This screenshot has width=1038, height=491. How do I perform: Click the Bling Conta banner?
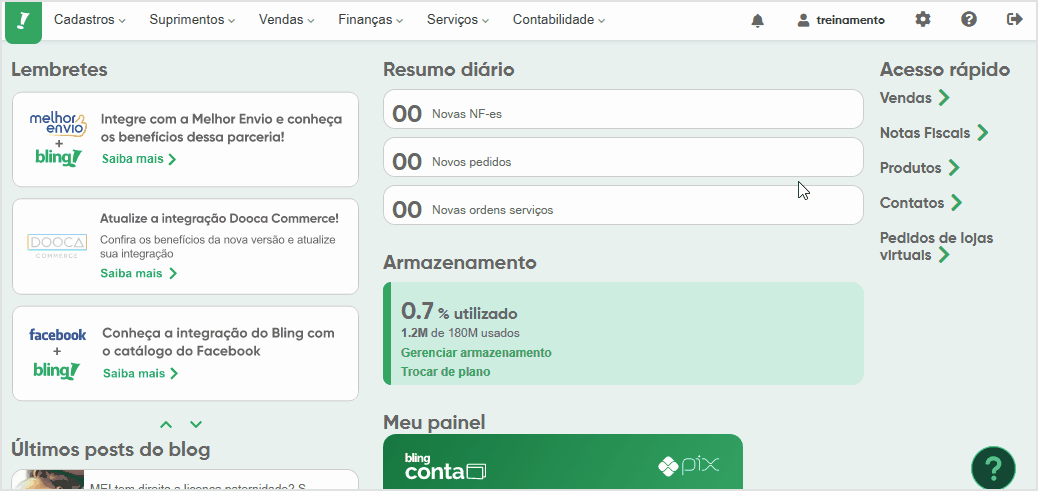[x=563, y=462]
